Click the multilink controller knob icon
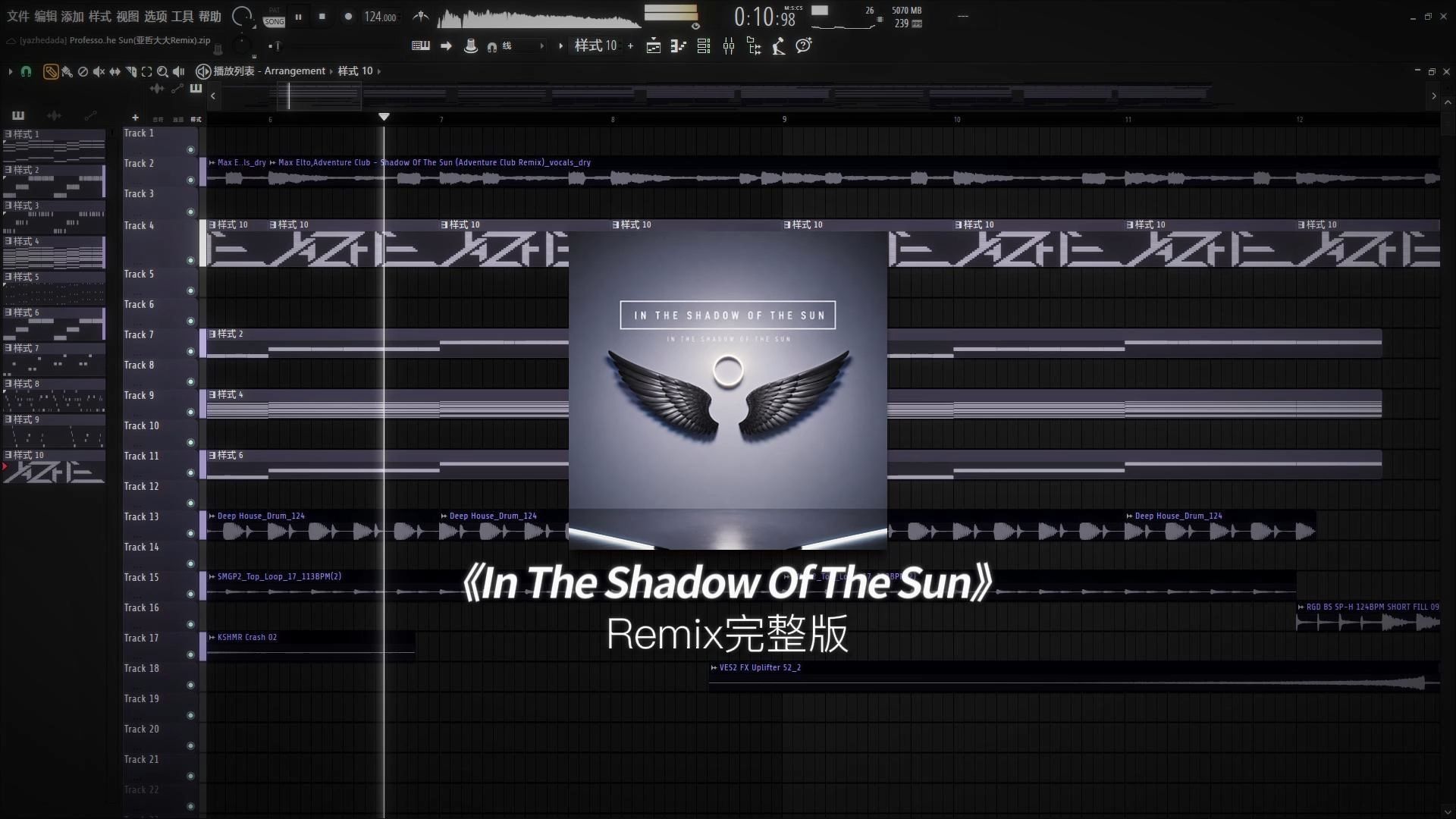Screen dimensions: 1456x819 (471, 46)
